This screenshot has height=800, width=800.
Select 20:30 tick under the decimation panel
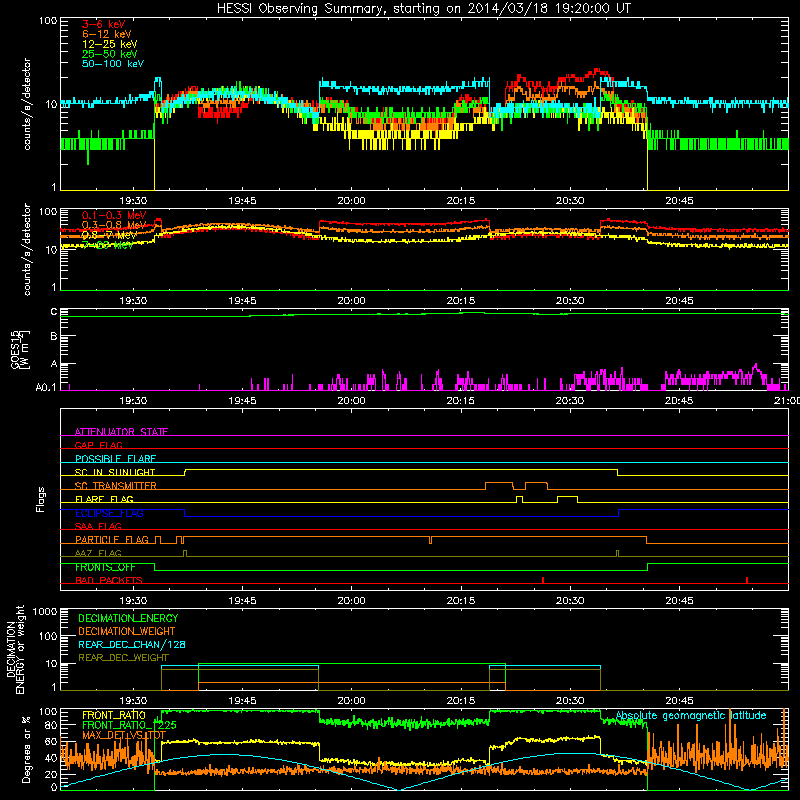pyautogui.click(x=570, y=701)
